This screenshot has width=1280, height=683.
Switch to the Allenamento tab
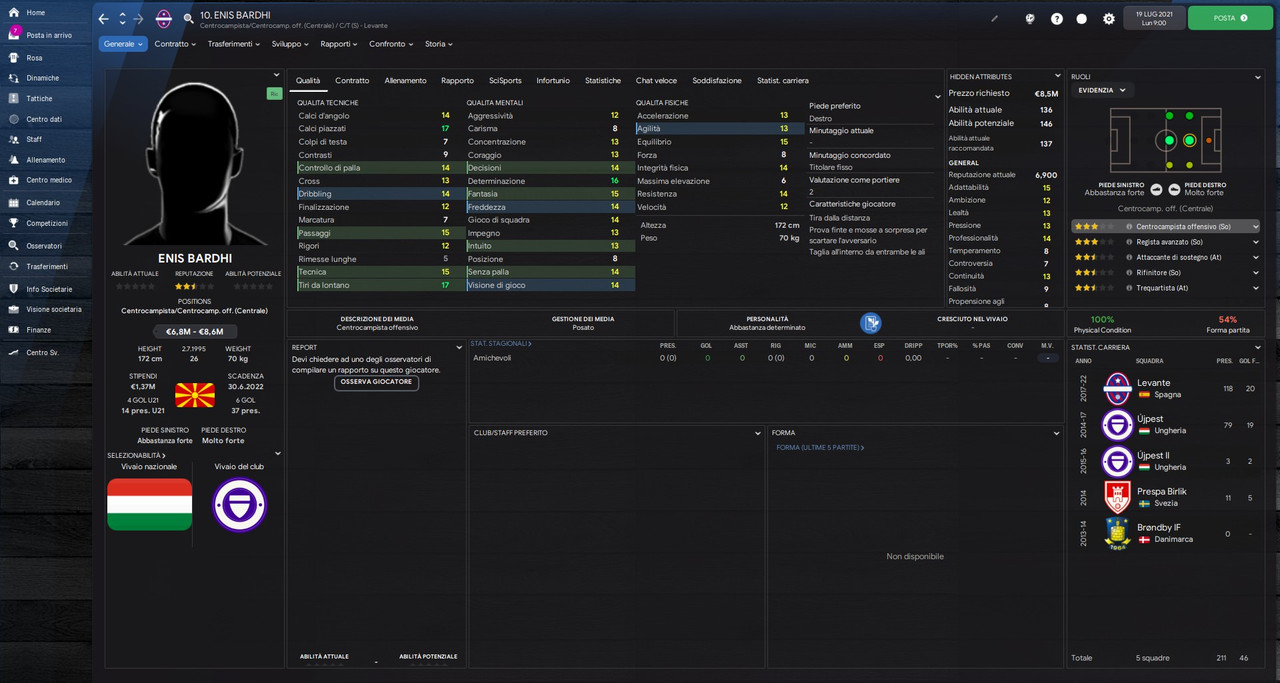[405, 80]
